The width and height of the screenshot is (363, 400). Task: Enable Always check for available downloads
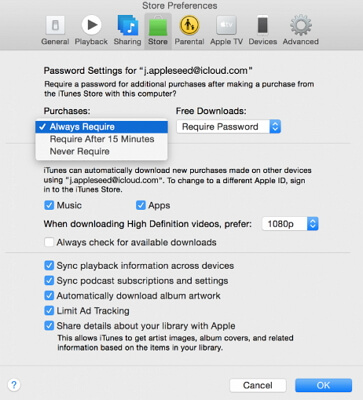click(49, 242)
